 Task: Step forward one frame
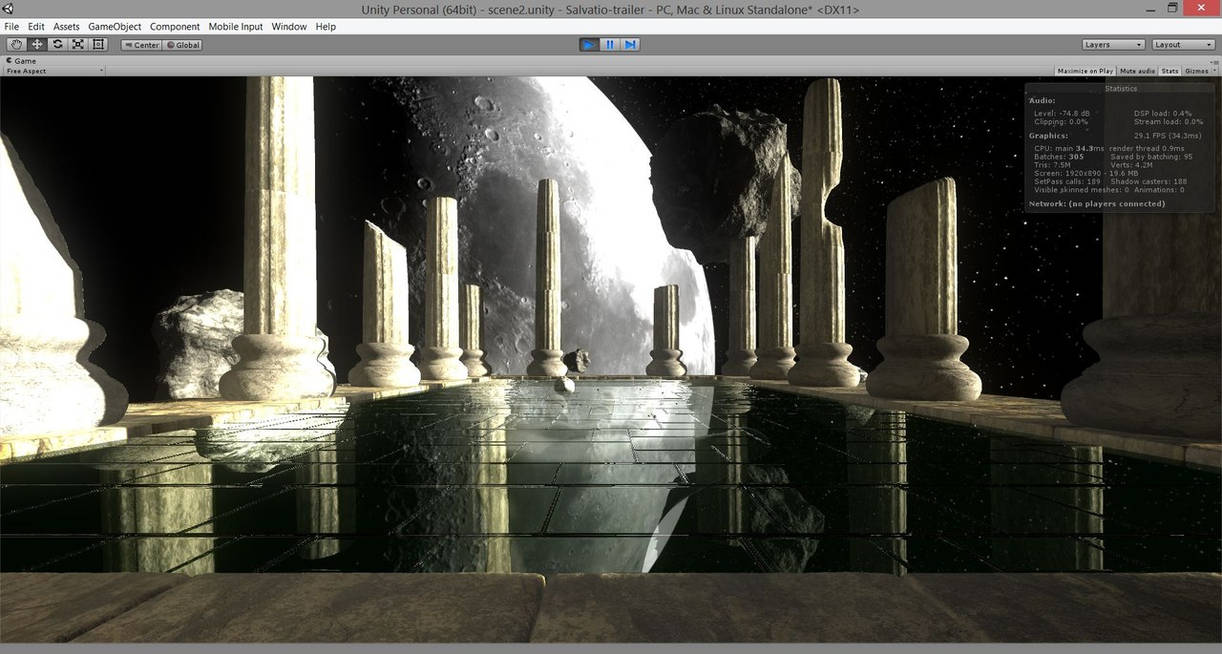(630, 44)
